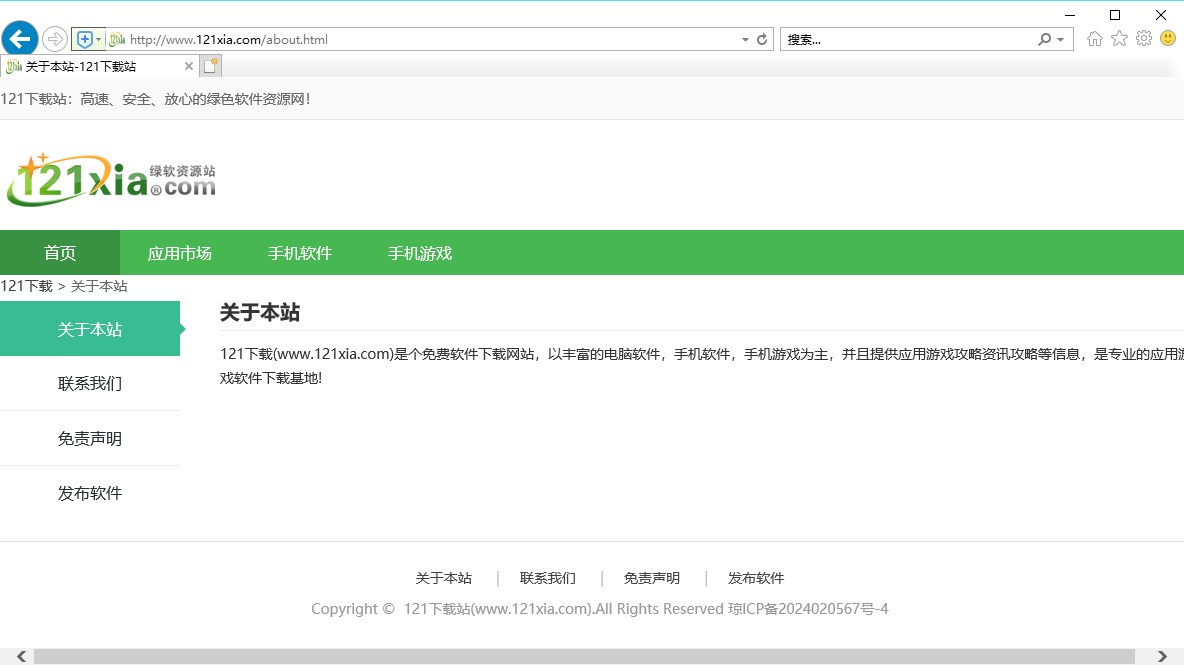Click inside the 搜索 search box
Viewport: 1184px width, 665px height.
(x=905, y=40)
